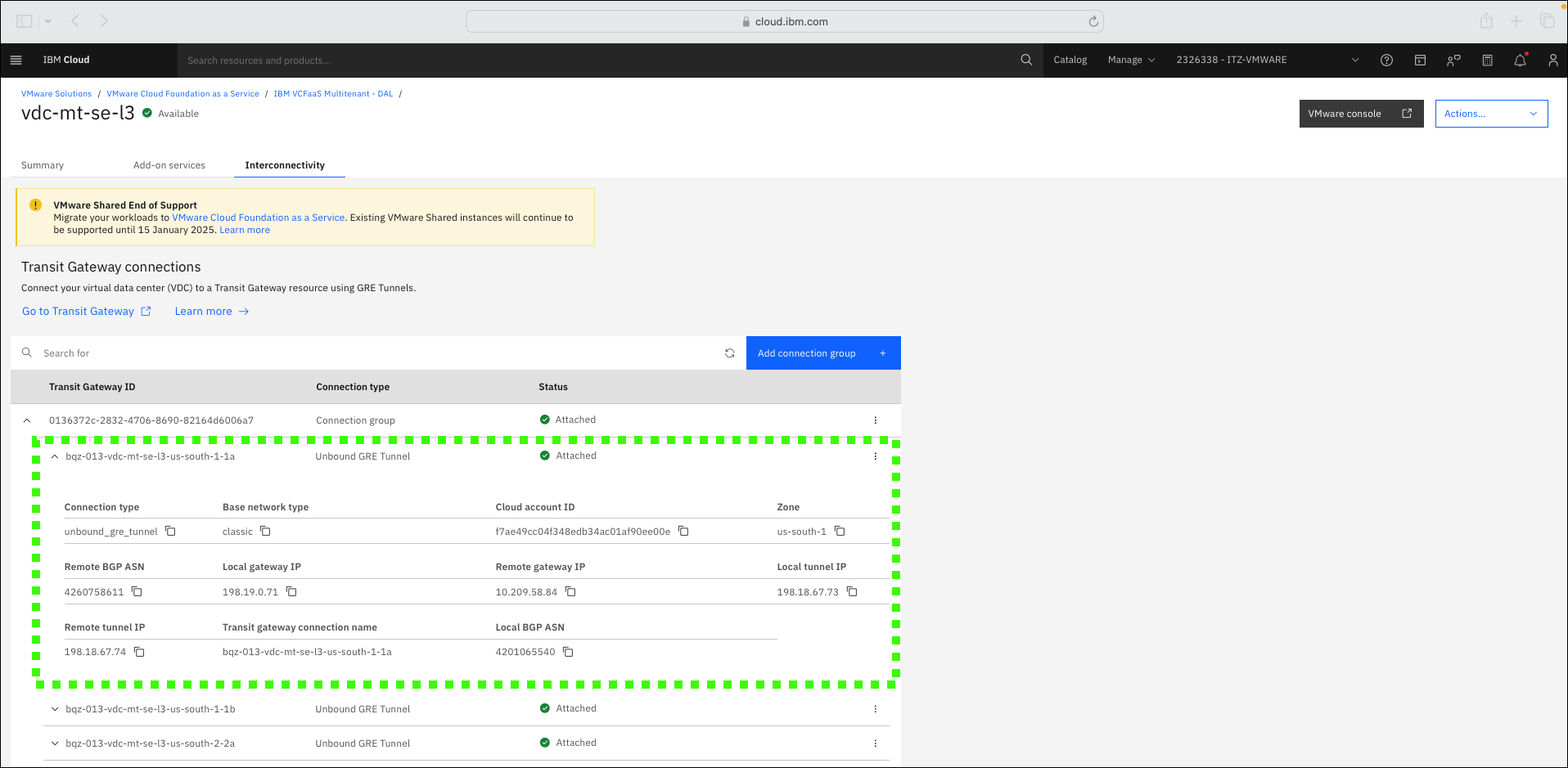Copy Local BGP ASN 4201065540
Viewport: 1568px width, 768px height.
click(x=568, y=652)
